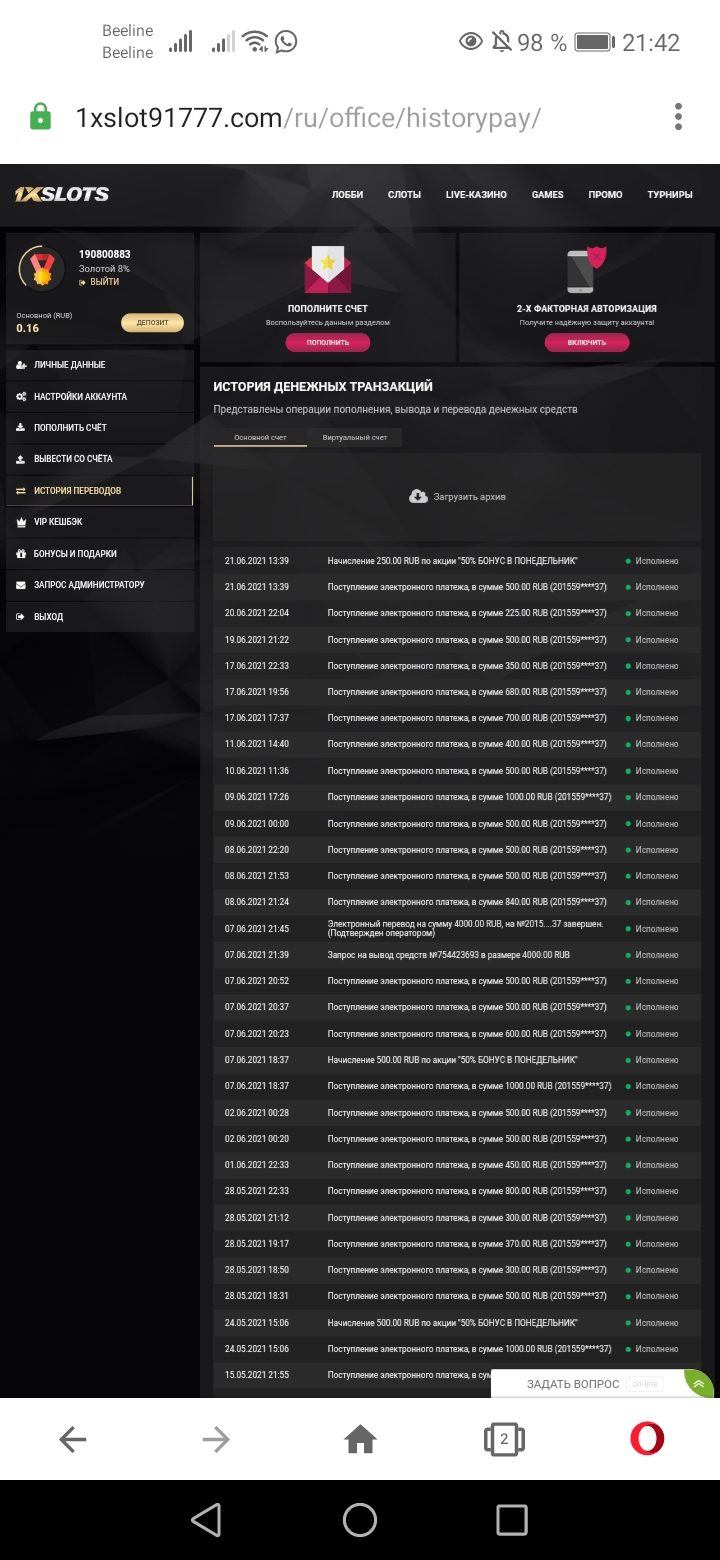Screen dimensions: 720x1560
Task: Click the cloud download archive icon
Action: (418, 496)
